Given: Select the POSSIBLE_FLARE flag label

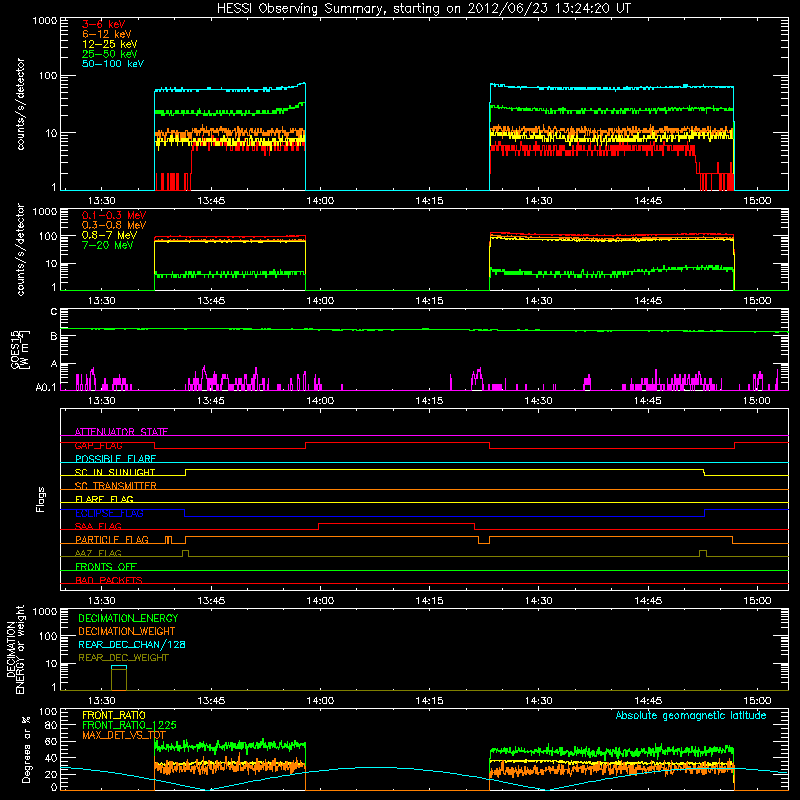Looking at the screenshot, I should [115, 459].
